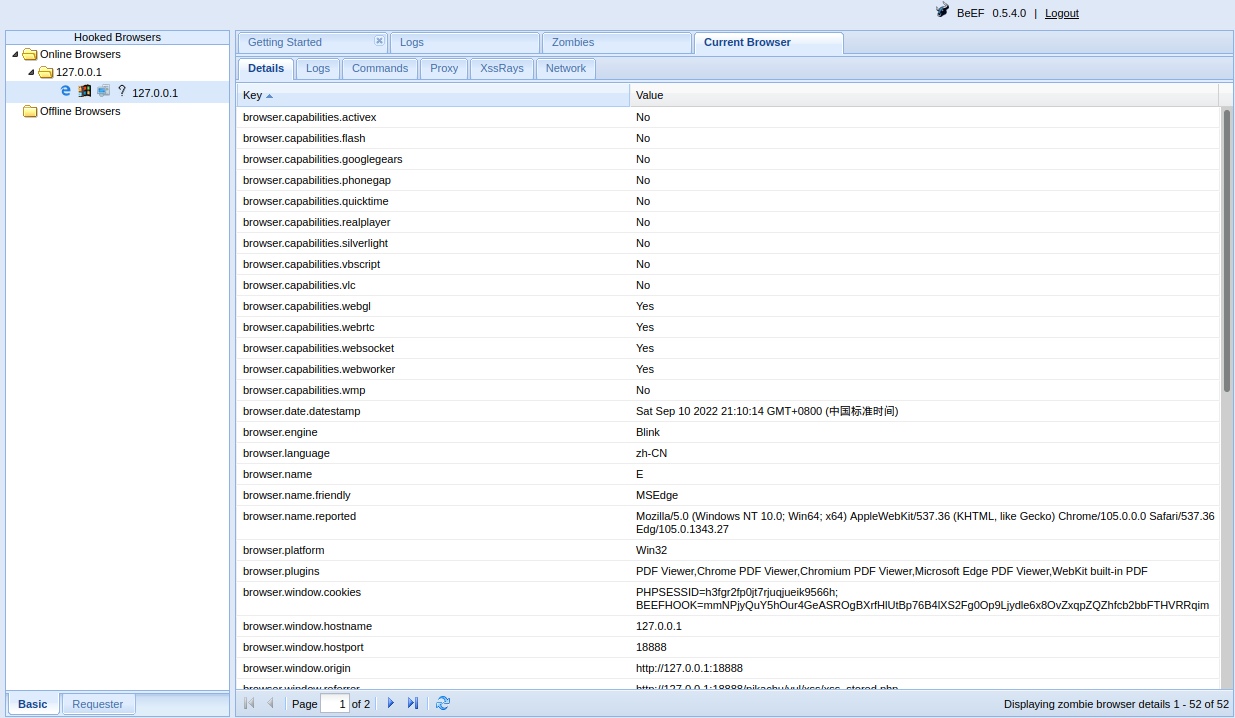The width and height of the screenshot is (1235, 718).
Task: Jump to last page of details
Action: pos(413,704)
